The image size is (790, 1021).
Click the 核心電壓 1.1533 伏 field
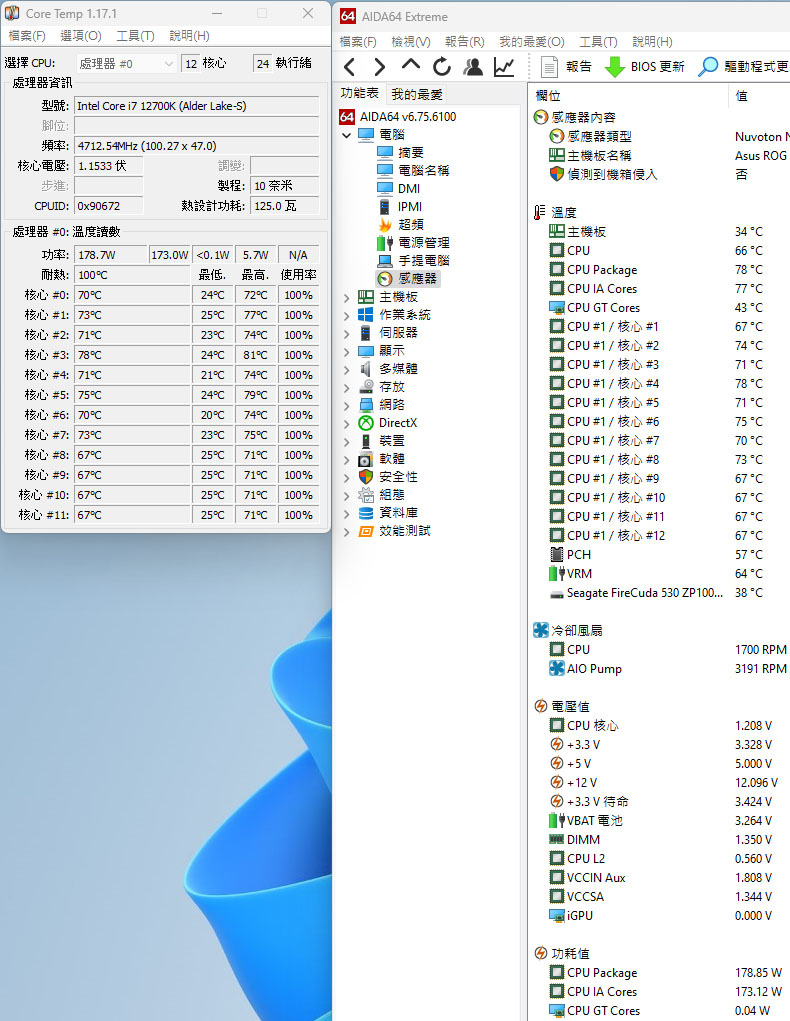click(x=109, y=166)
